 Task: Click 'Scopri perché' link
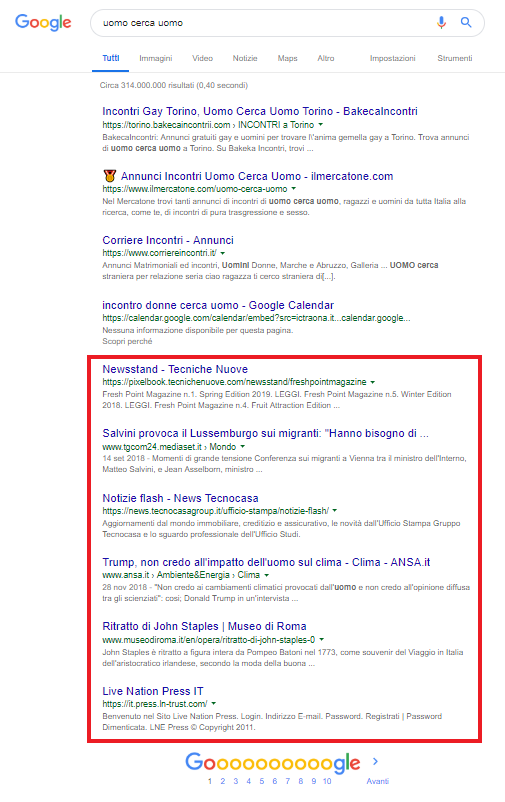127,341
